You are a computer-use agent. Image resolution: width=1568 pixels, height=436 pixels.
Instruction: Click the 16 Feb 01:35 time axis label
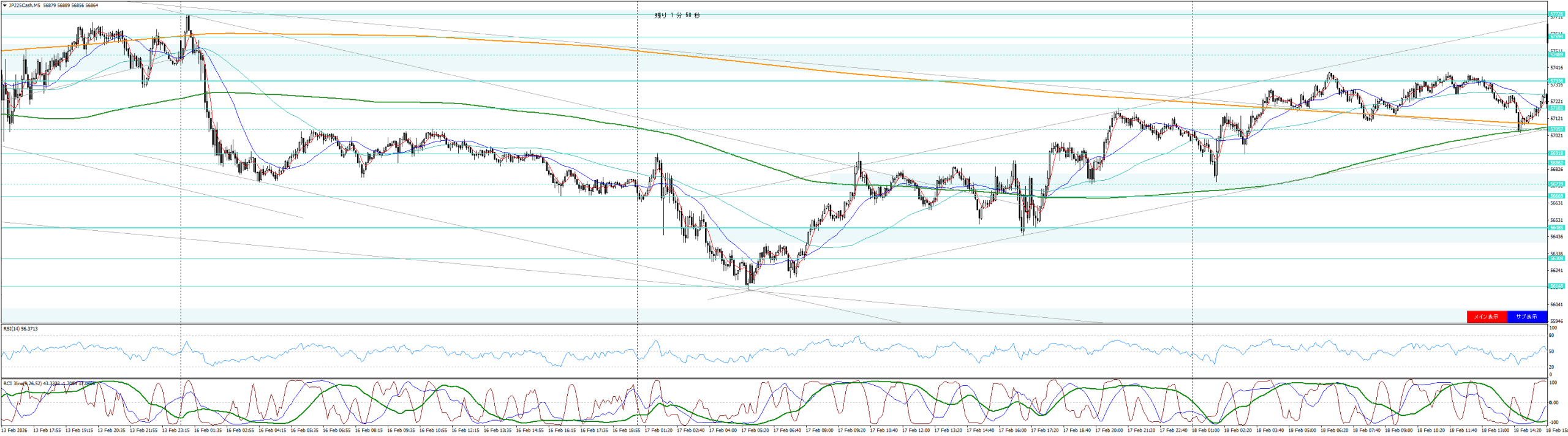click(x=208, y=430)
